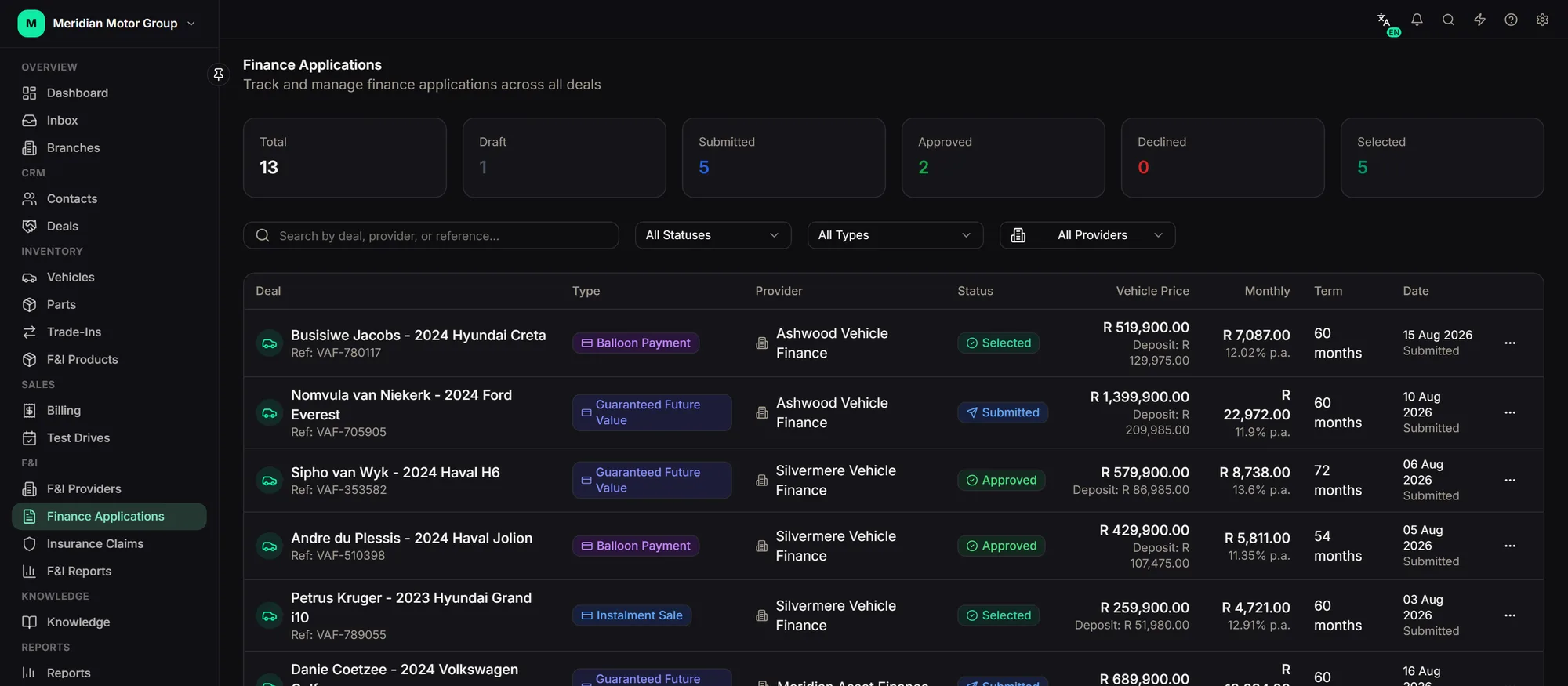1568x686 pixels.
Task: Open row actions for Andre du Plessis deal
Action: coord(1510,546)
